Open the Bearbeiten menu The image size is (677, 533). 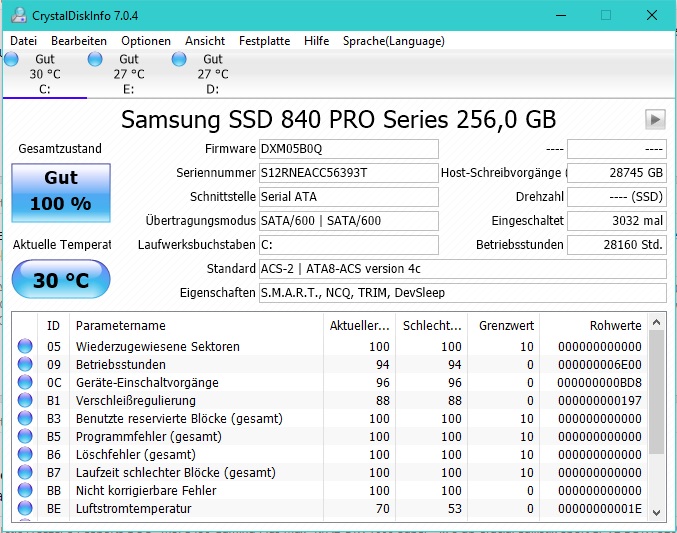click(79, 41)
